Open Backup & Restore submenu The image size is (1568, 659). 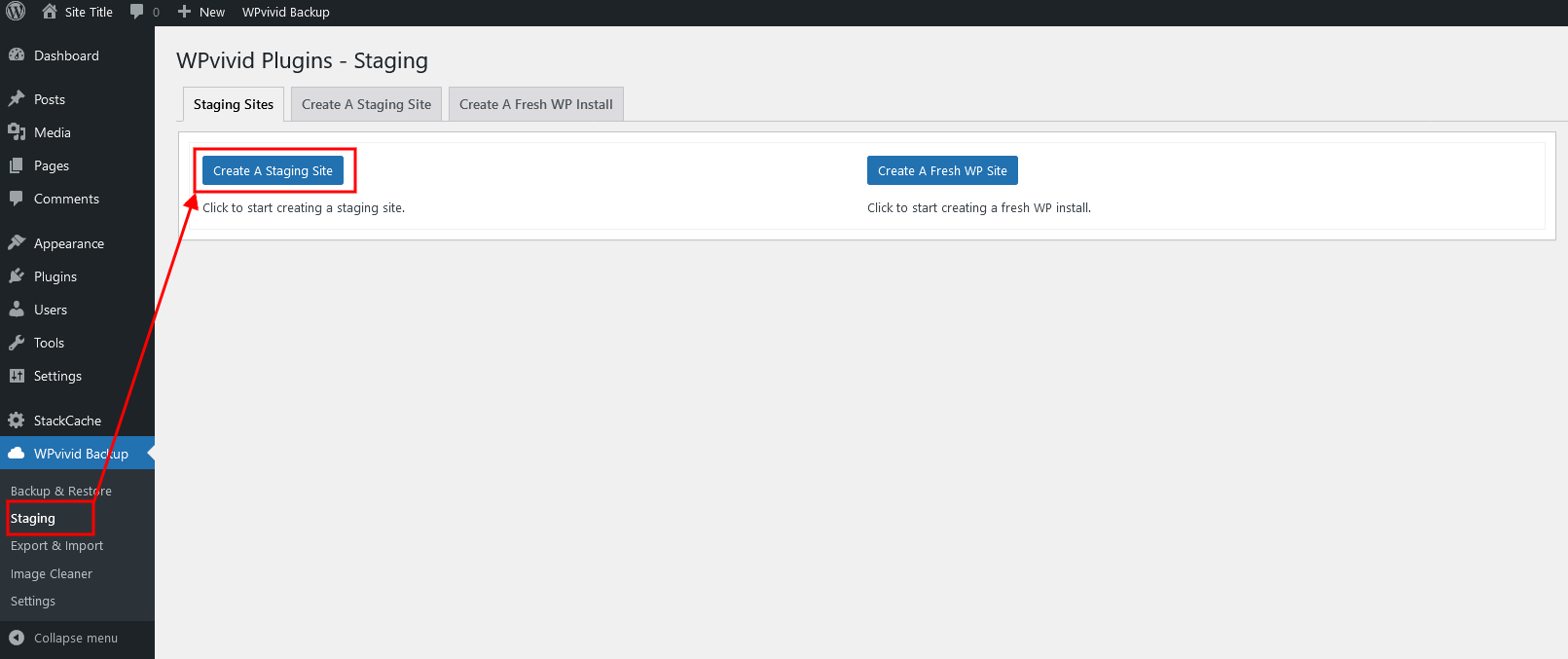point(61,491)
